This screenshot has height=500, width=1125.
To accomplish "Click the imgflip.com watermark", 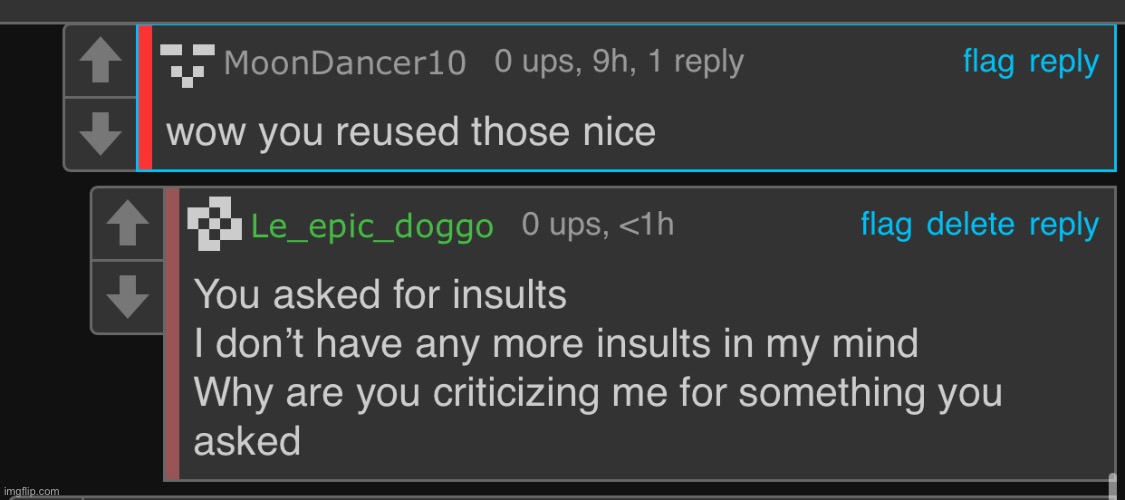I will pyautogui.click(x=30, y=492).
